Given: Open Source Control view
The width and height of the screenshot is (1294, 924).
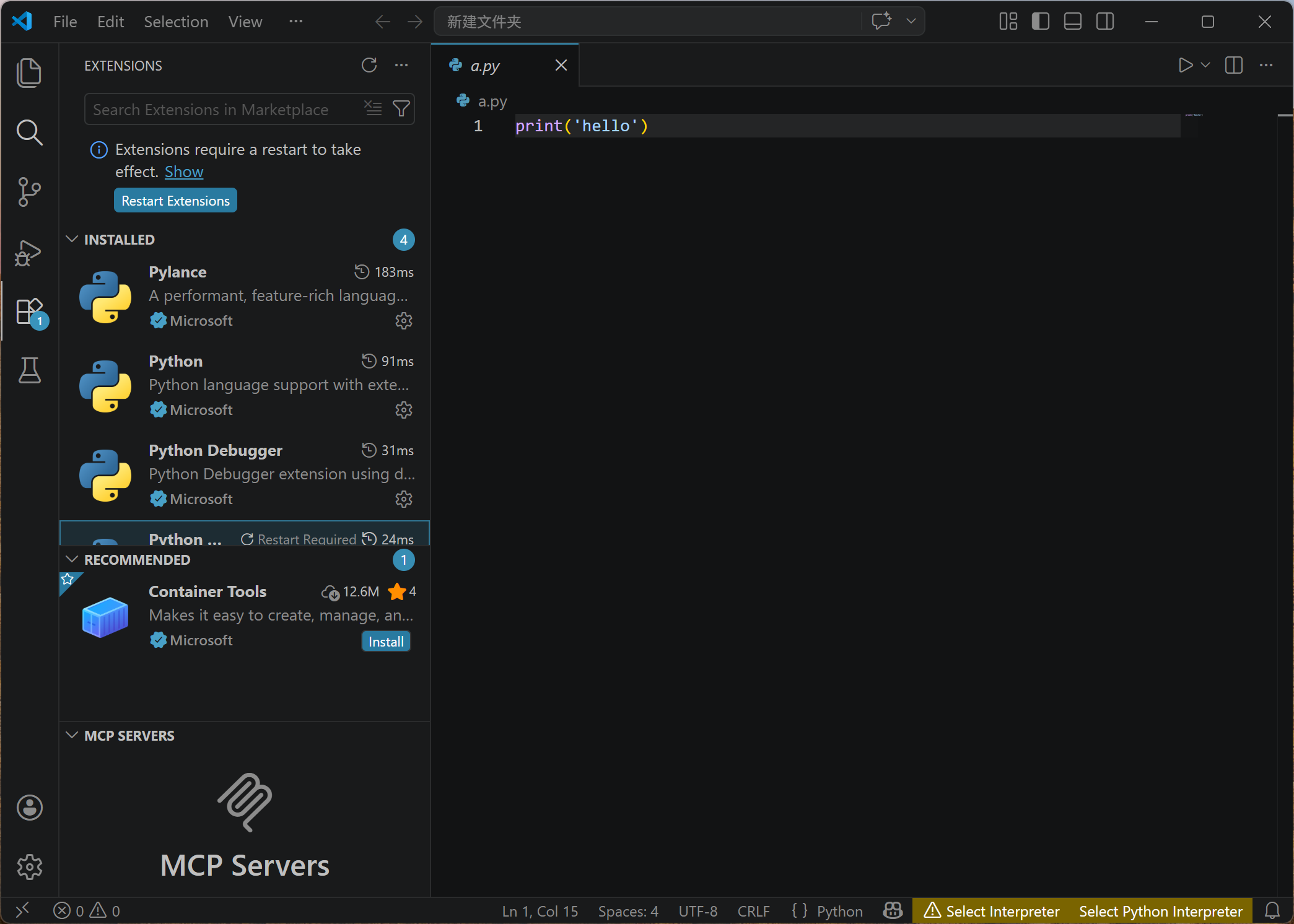Looking at the screenshot, I should (x=29, y=192).
